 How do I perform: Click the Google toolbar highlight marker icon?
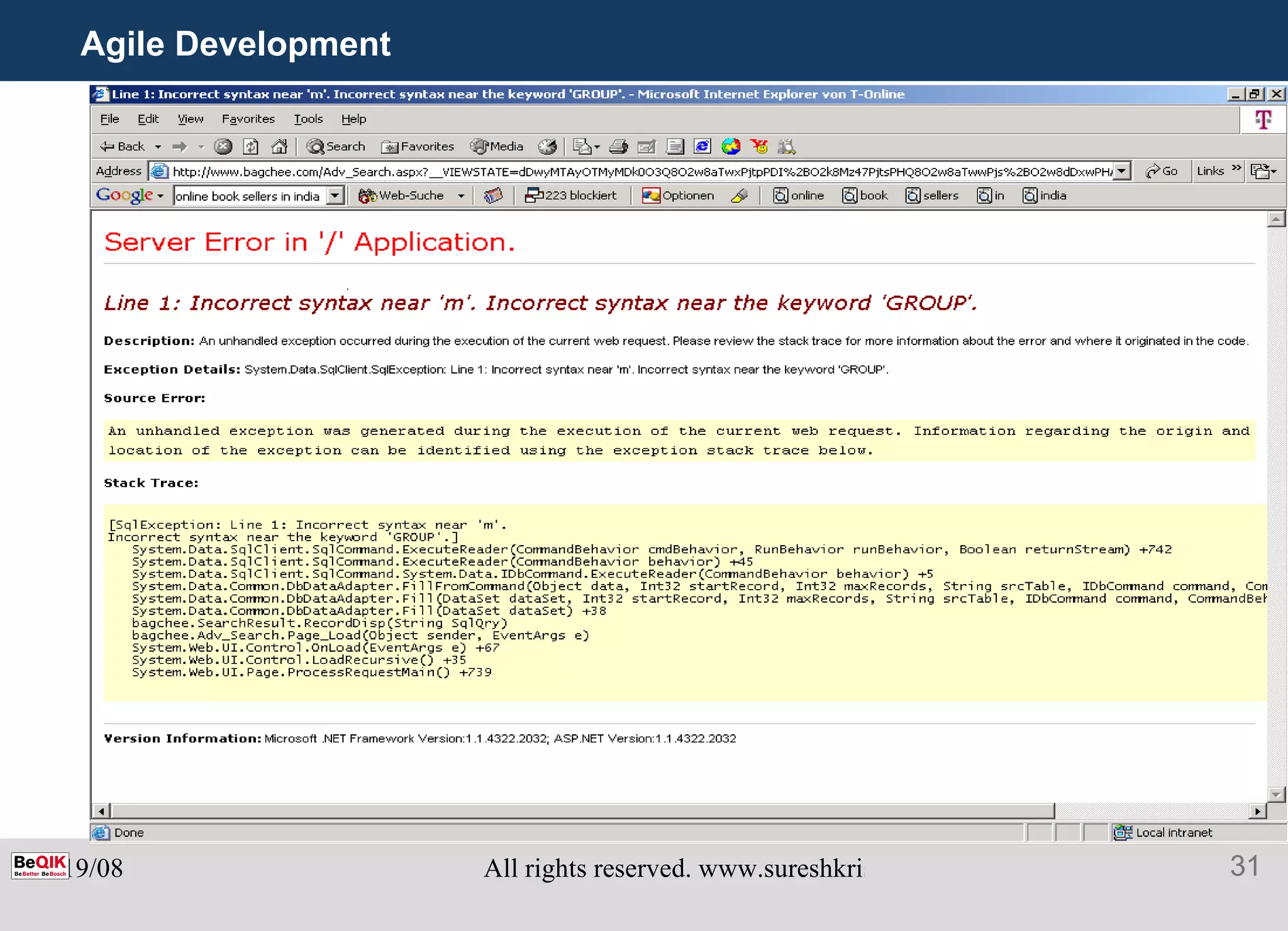click(740, 196)
